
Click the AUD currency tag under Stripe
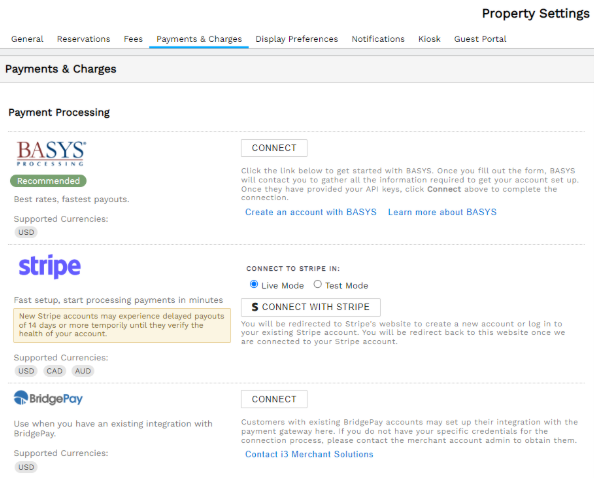(83, 371)
